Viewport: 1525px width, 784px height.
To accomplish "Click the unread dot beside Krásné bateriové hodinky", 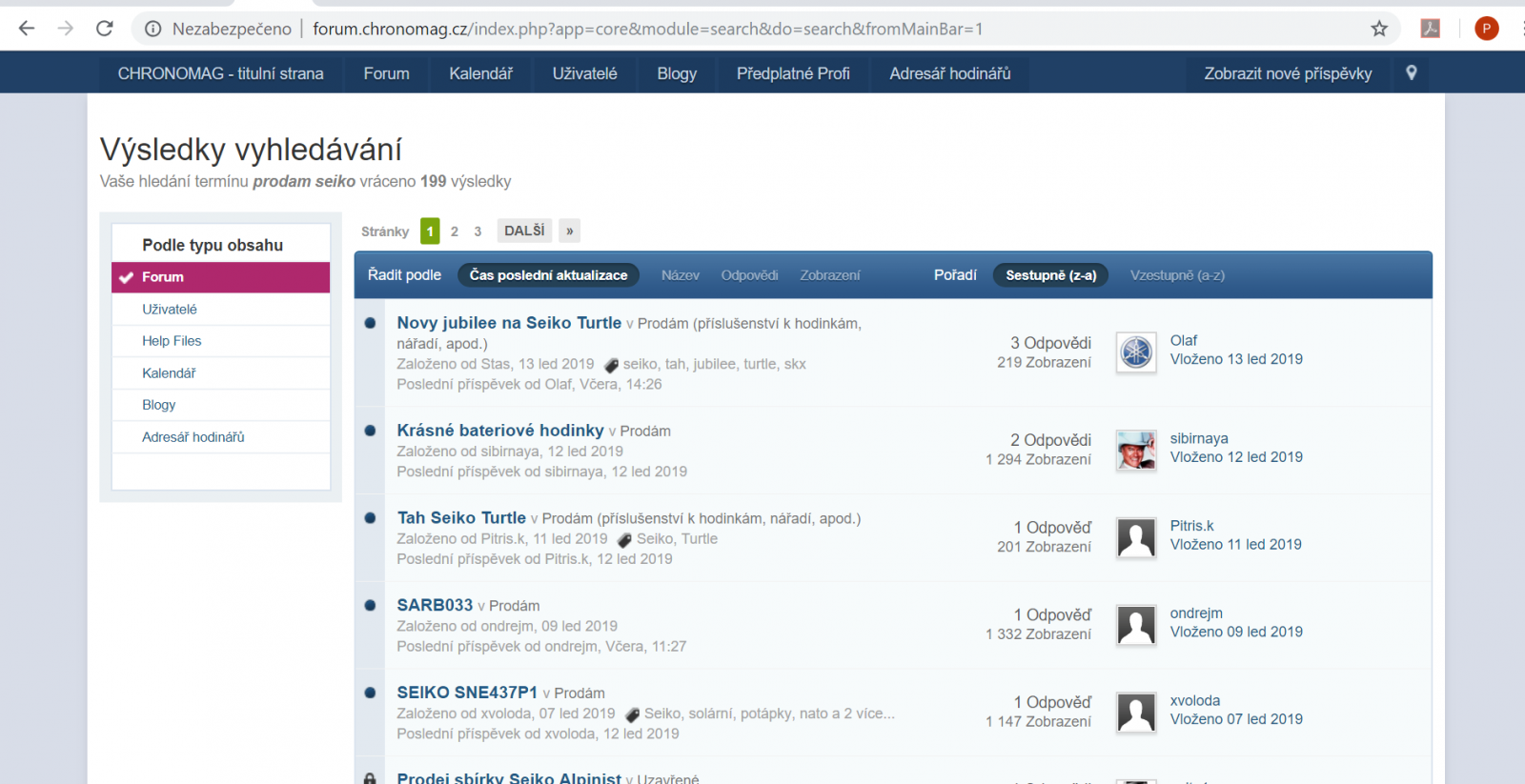I will [370, 431].
